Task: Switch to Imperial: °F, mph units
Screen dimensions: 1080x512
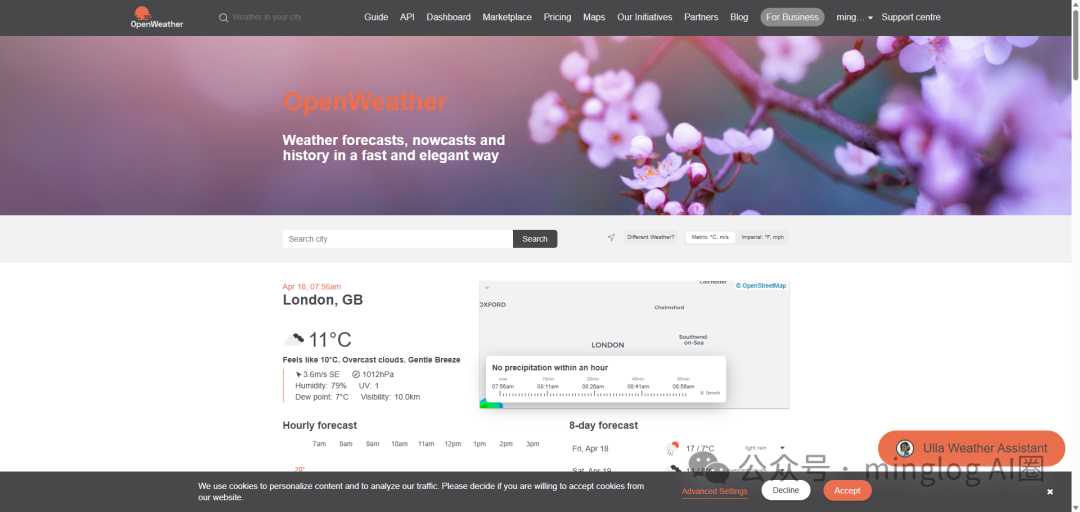Action: click(x=762, y=237)
